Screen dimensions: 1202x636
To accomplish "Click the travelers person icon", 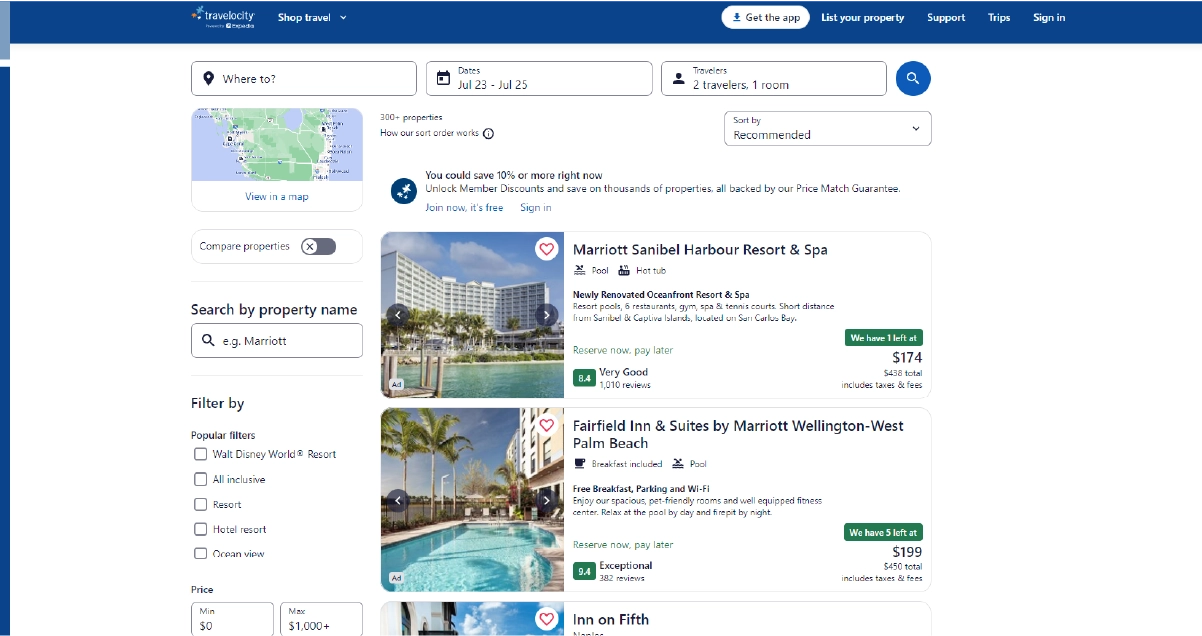I will tap(678, 78).
